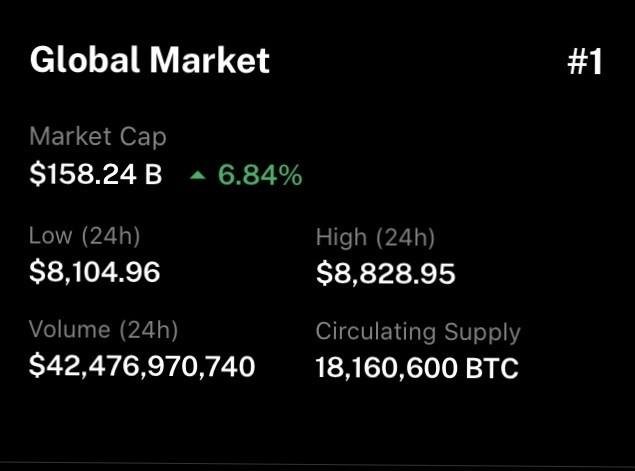Click the 6.84% change percentage

coord(259,176)
